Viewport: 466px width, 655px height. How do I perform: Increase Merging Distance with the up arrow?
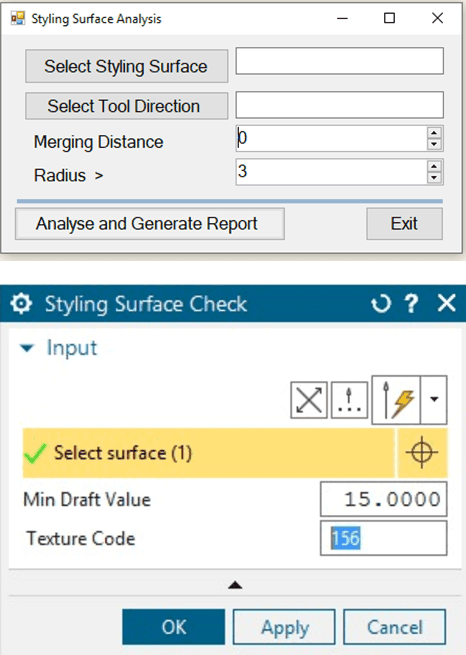tap(434, 133)
